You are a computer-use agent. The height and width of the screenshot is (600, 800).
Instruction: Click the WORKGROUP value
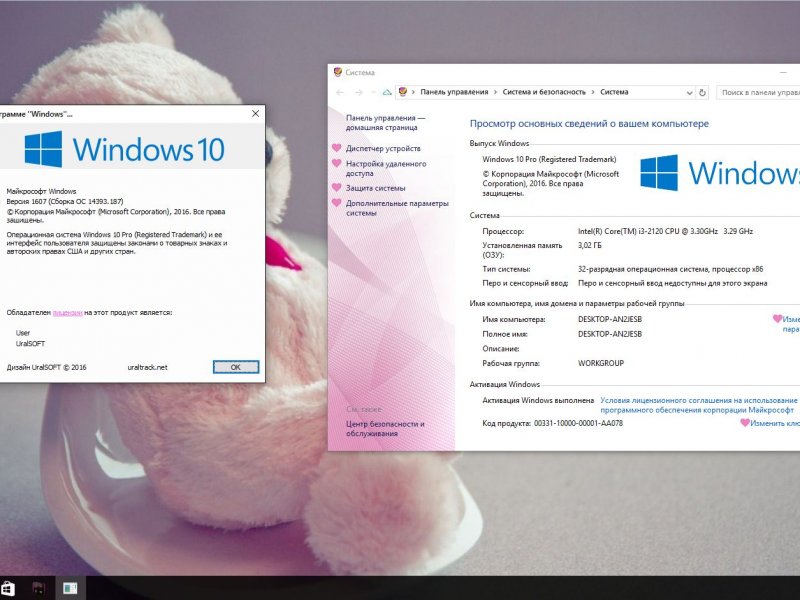pyautogui.click(x=601, y=363)
